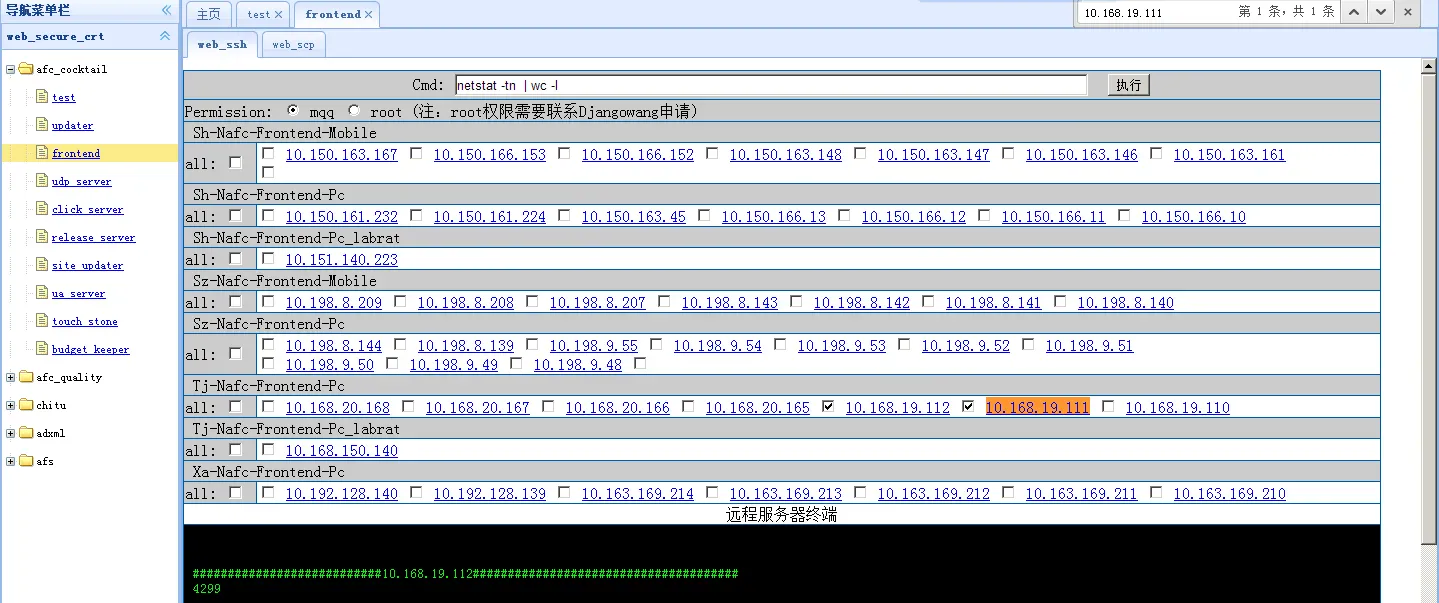Switch to the 主页 tab
The width and height of the screenshot is (1439, 603).
(x=208, y=15)
